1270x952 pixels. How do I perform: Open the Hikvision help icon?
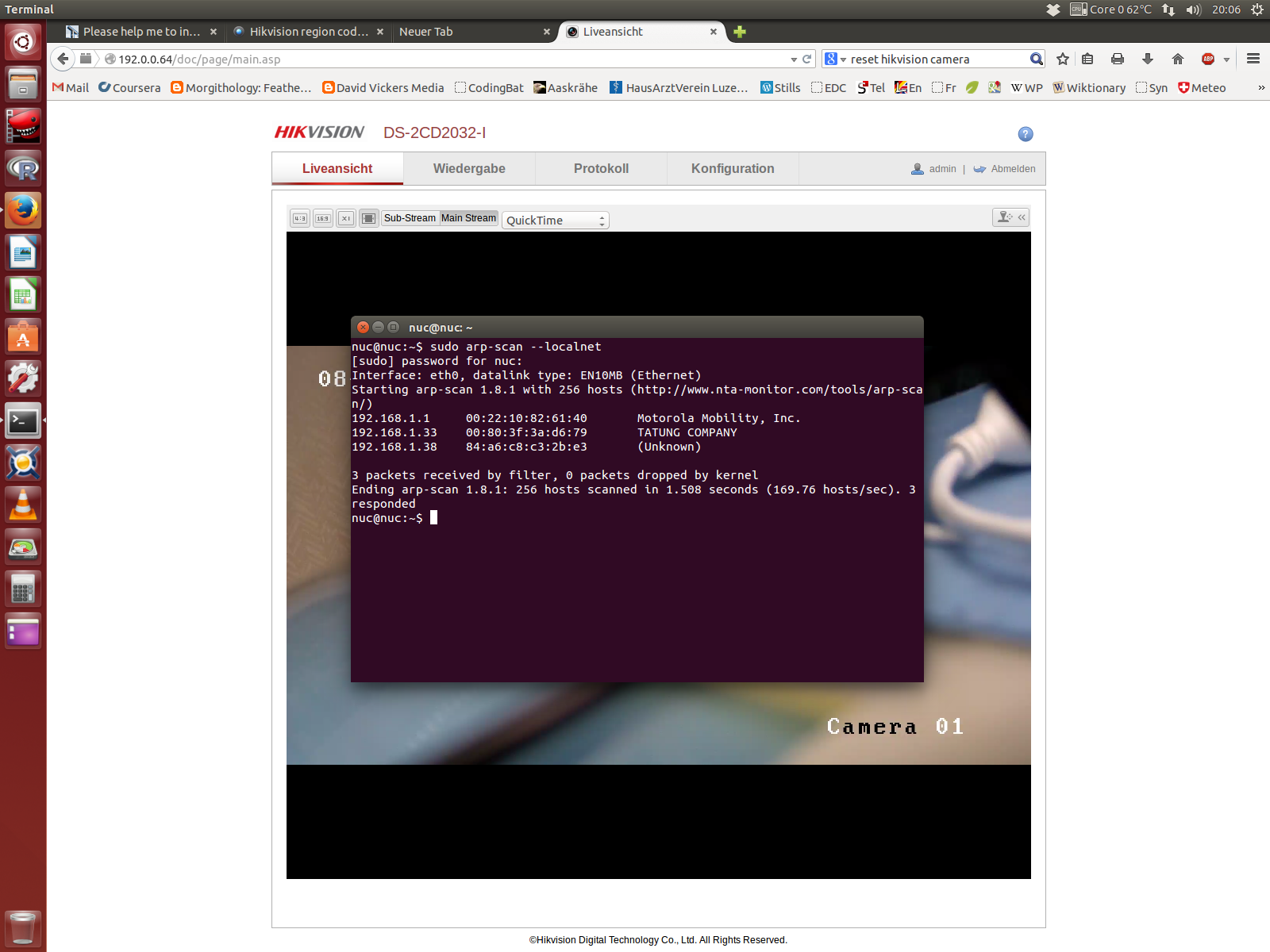click(x=1026, y=134)
